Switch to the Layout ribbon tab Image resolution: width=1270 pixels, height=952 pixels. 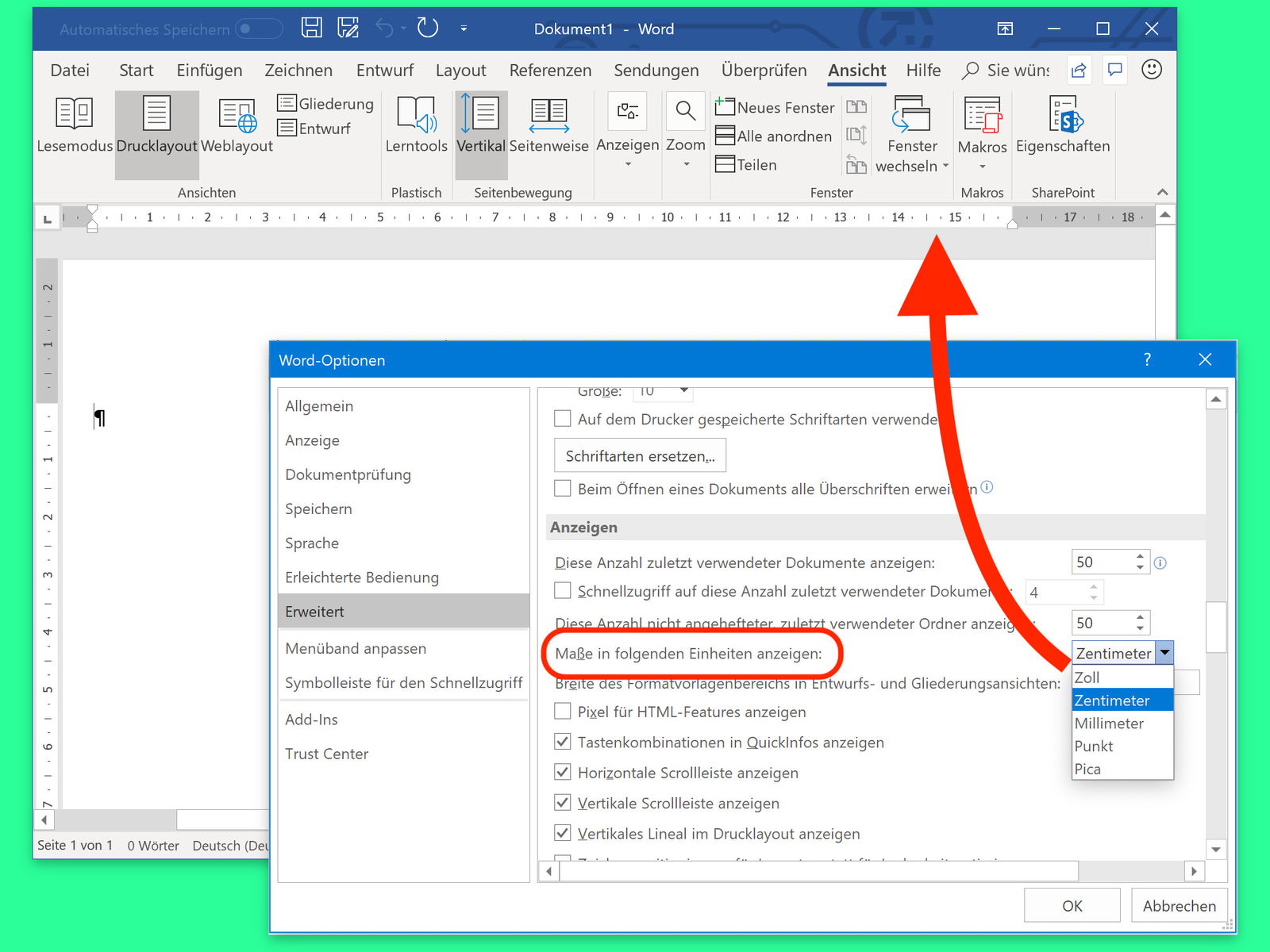click(x=460, y=70)
